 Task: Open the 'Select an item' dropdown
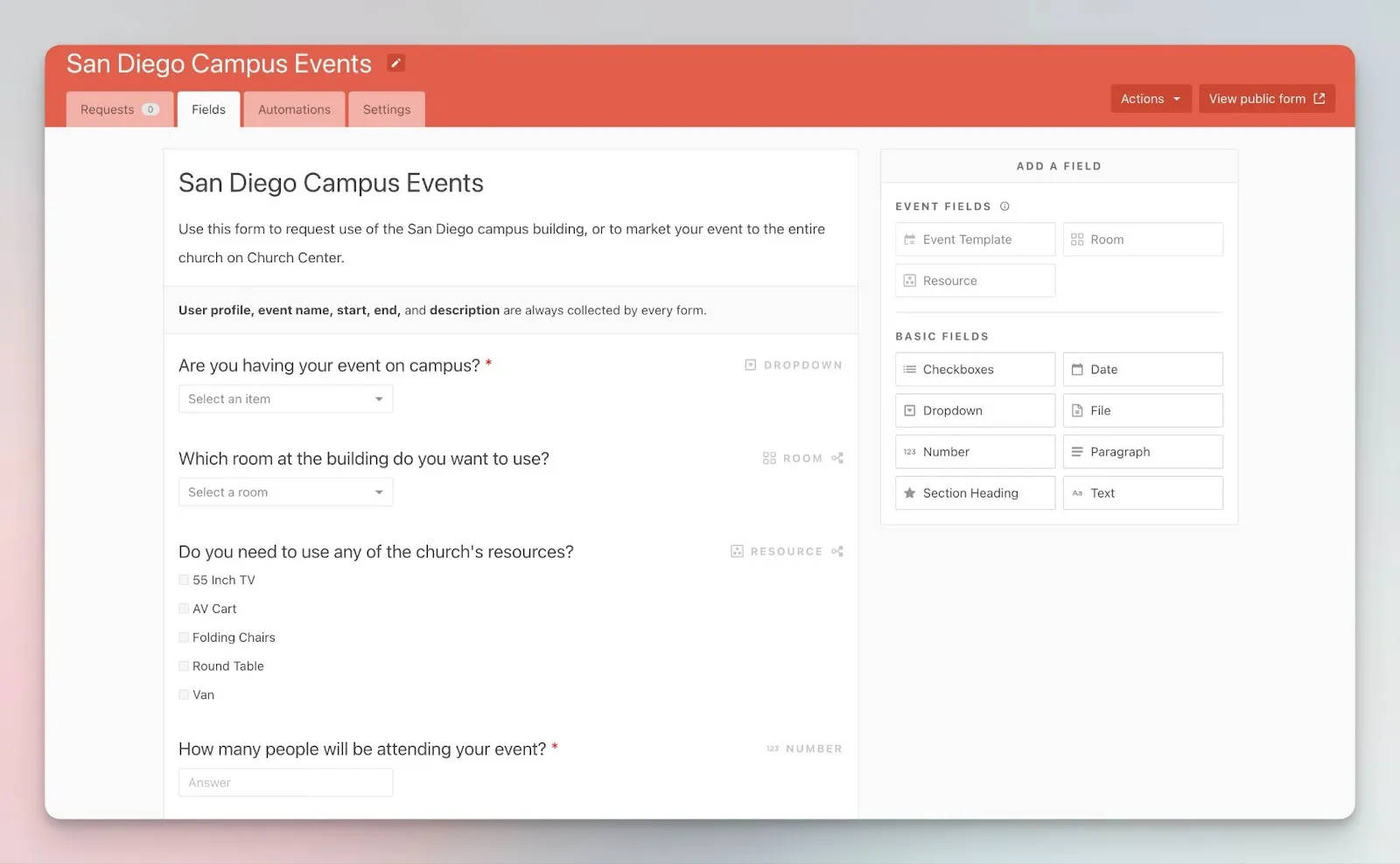click(x=285, y=399)
